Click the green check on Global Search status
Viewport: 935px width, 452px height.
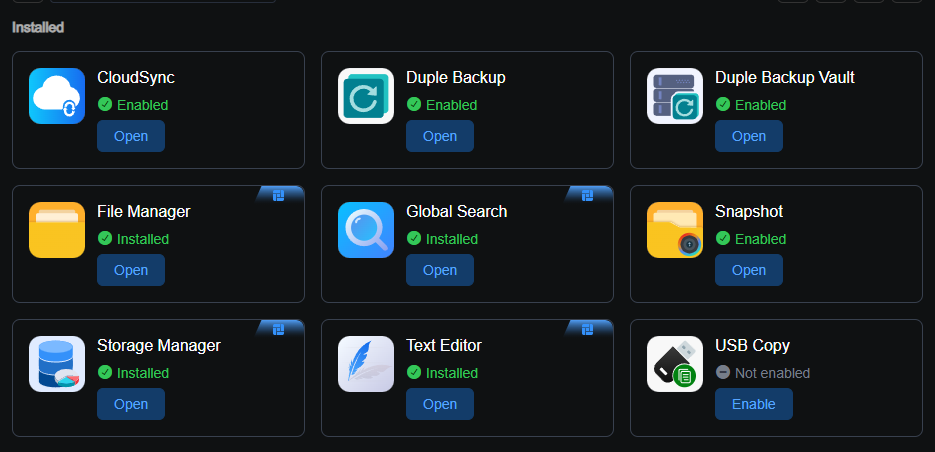tap(414, 239)
